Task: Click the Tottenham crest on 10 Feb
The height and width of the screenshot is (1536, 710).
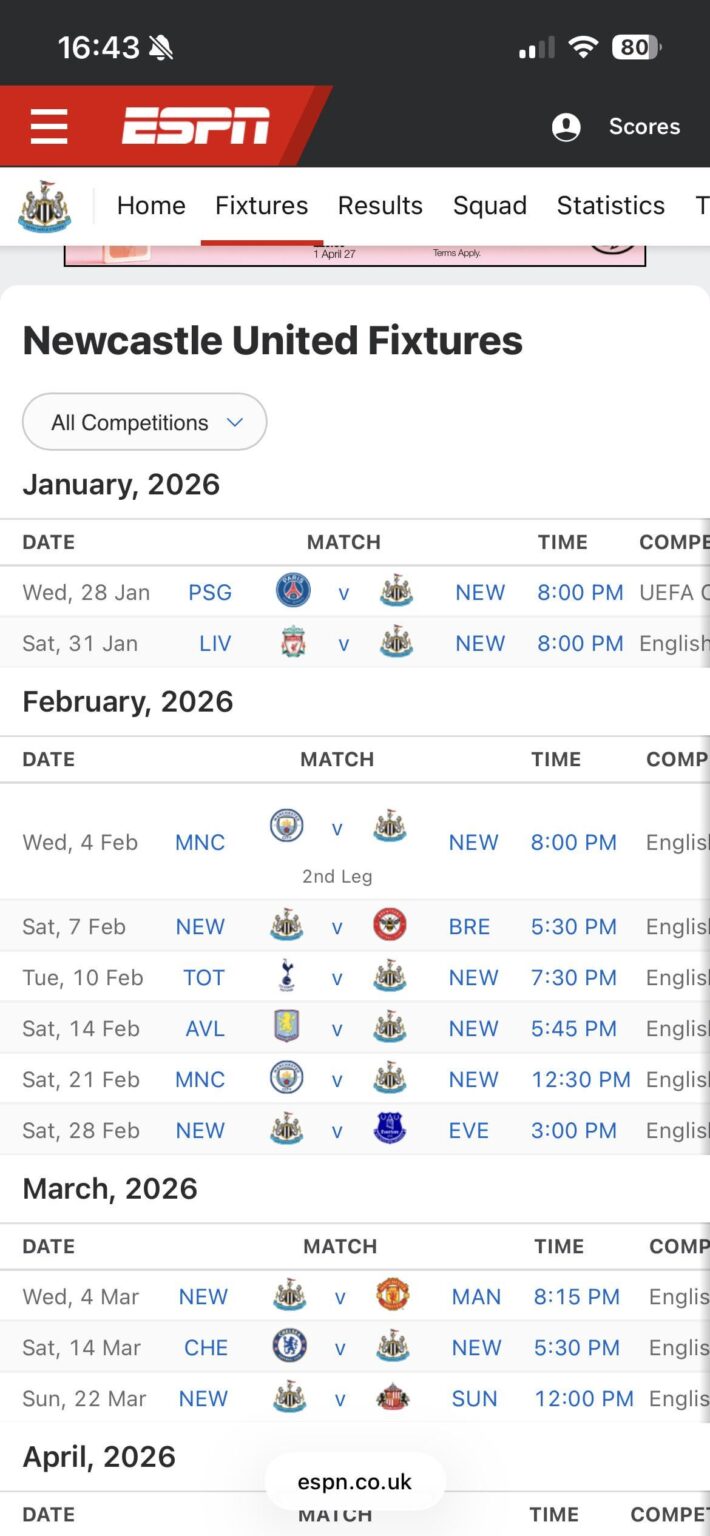Action: point(284,977)
